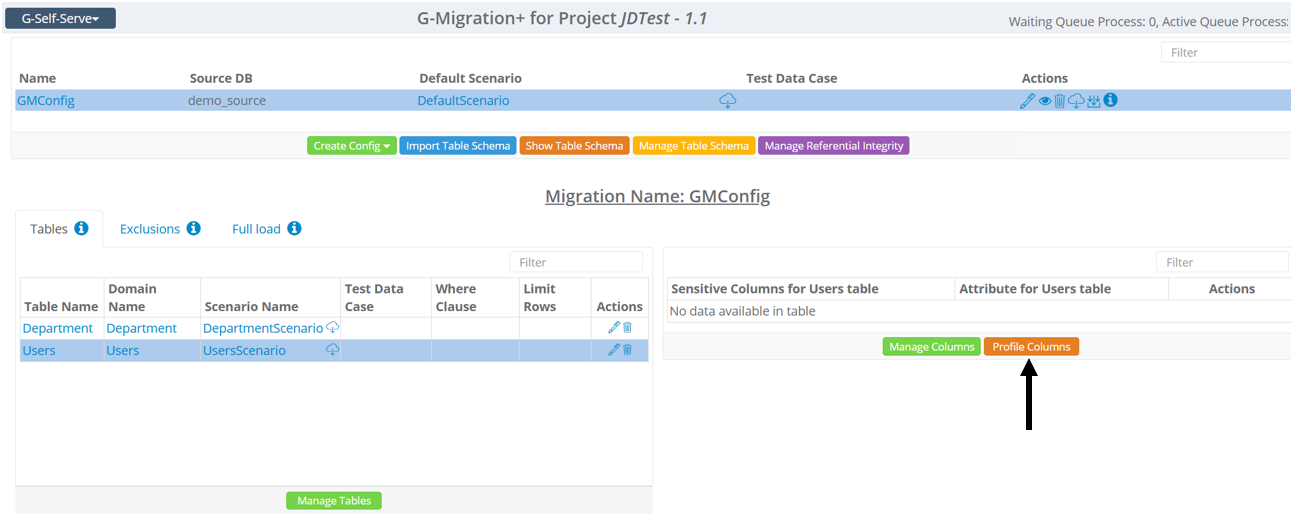Click Show Table Schema button
This screenshot has height=516, width=1291.
[574, 146]
